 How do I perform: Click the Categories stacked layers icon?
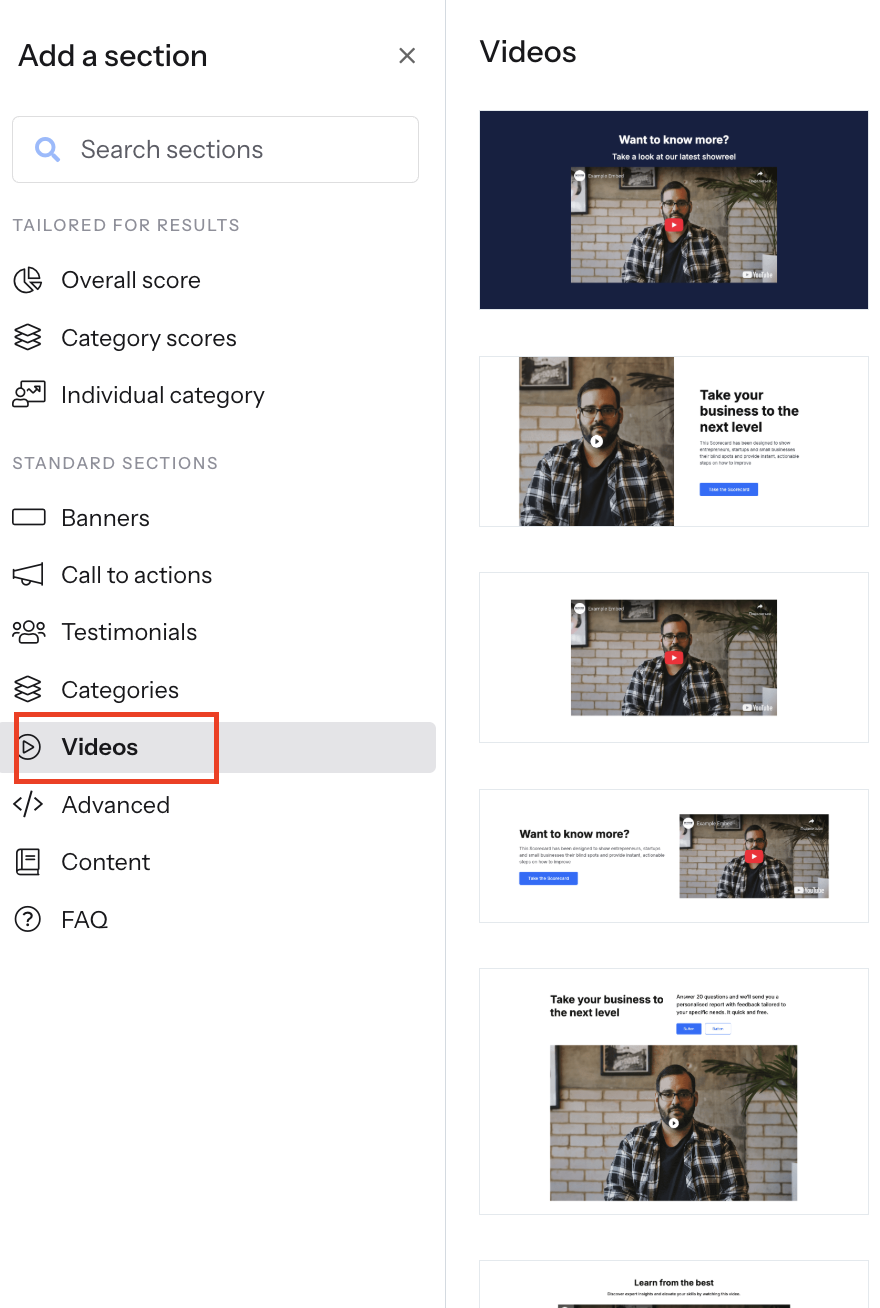click(28, 690)
